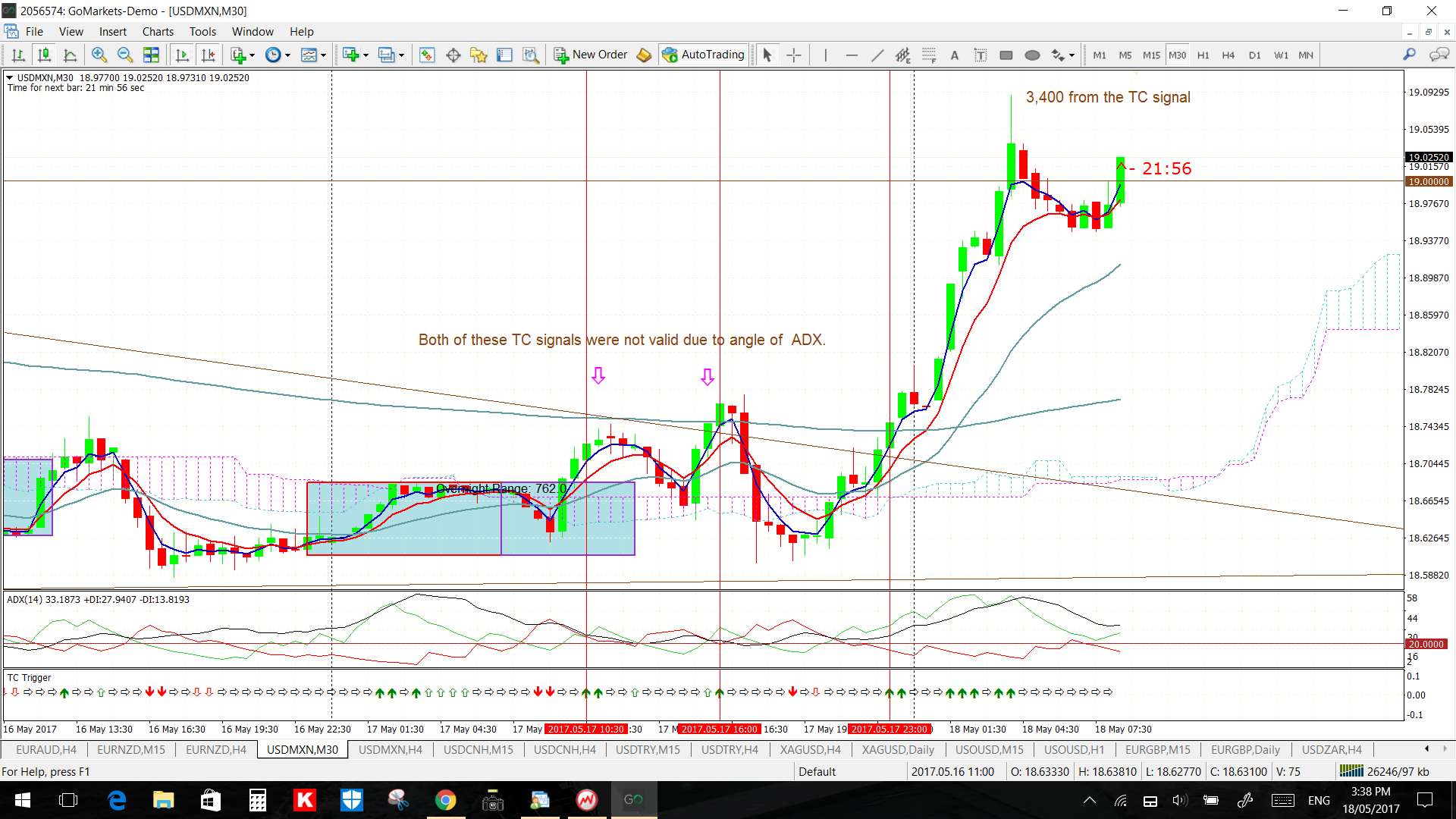The height and width of the screenshot is (819, 1456).
Task: Select the rectangle shape tool
Action: coord(1006,55)
